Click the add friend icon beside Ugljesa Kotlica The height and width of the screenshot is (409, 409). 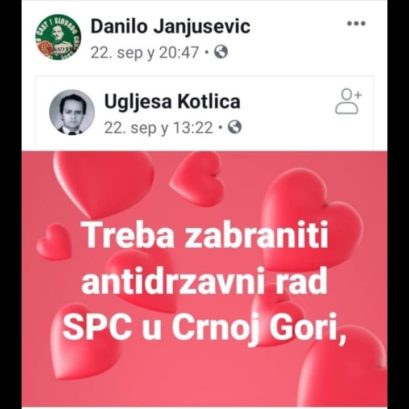coord(348,102)
